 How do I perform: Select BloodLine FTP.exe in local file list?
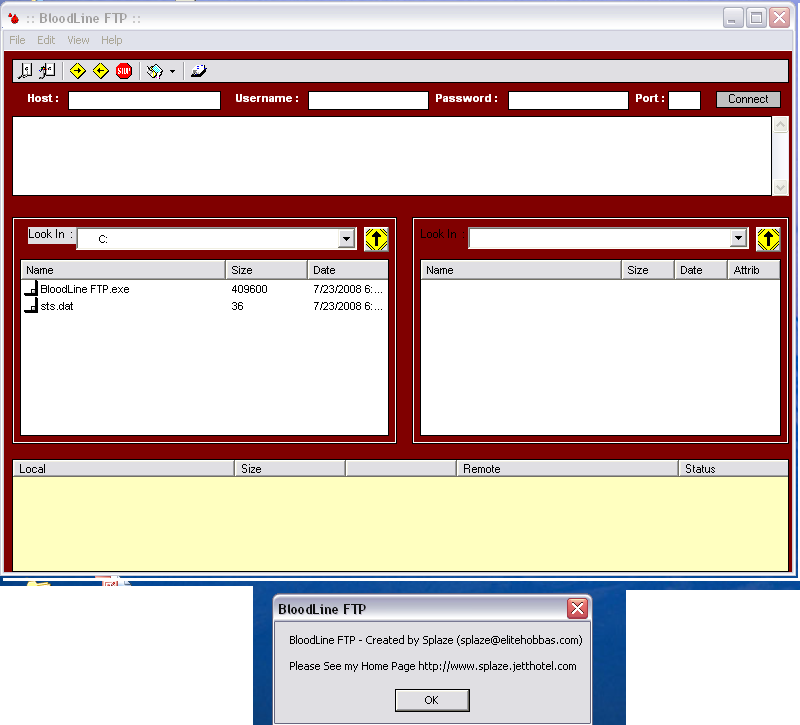point(84,289)
